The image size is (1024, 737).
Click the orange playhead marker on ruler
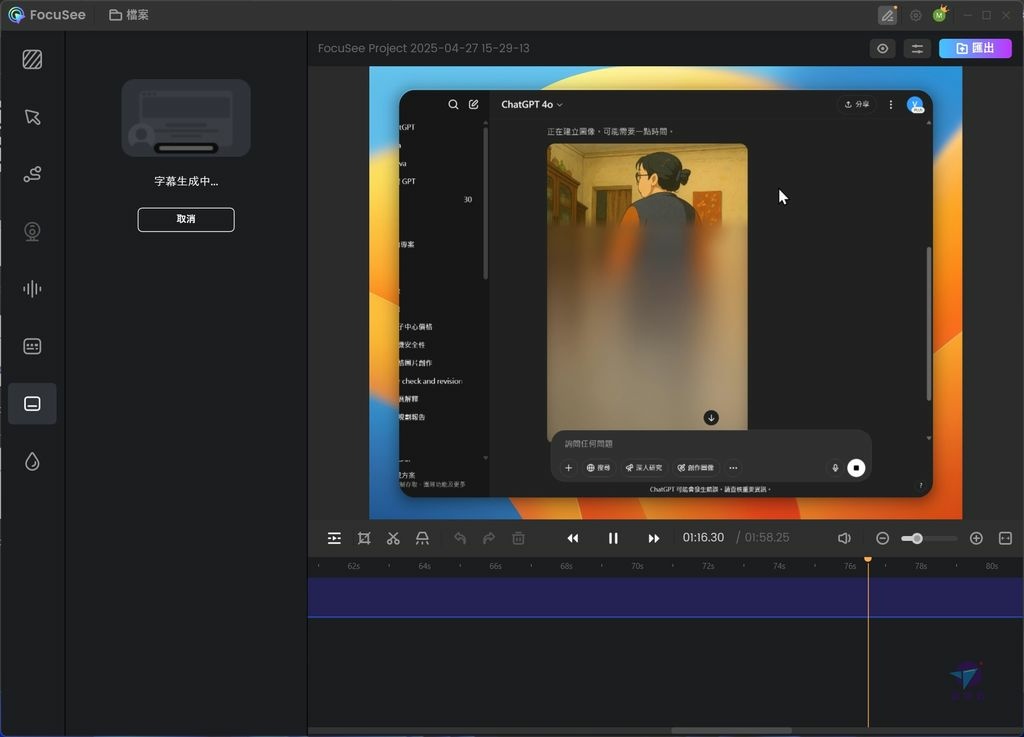pos(868,559)
